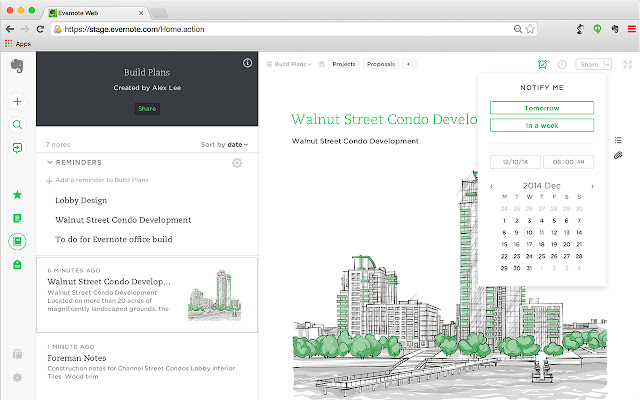Image resolution: width=640 pixels, height=400 pixels.
Task: Collapse the Reminders section
Action: 50,162
